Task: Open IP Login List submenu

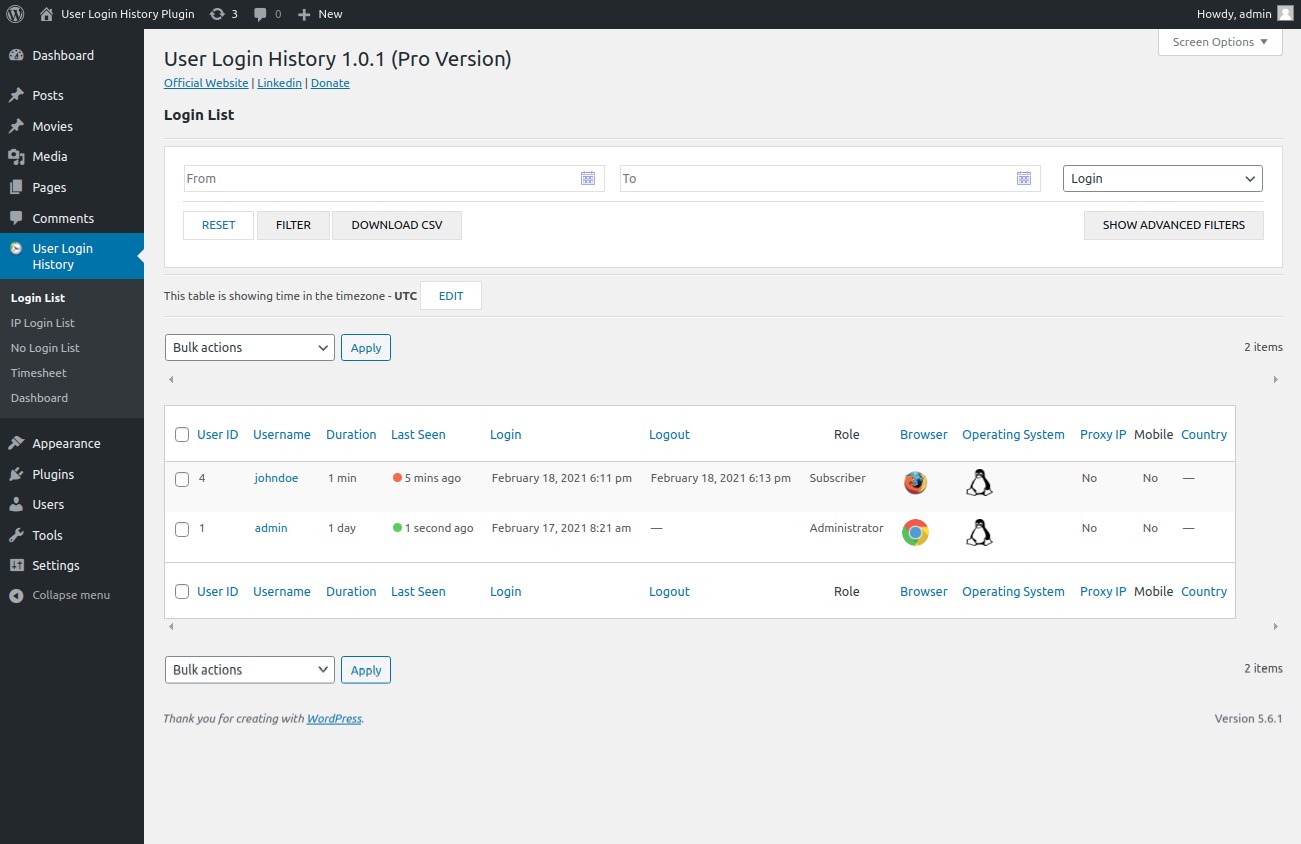Action: (42, 323)
